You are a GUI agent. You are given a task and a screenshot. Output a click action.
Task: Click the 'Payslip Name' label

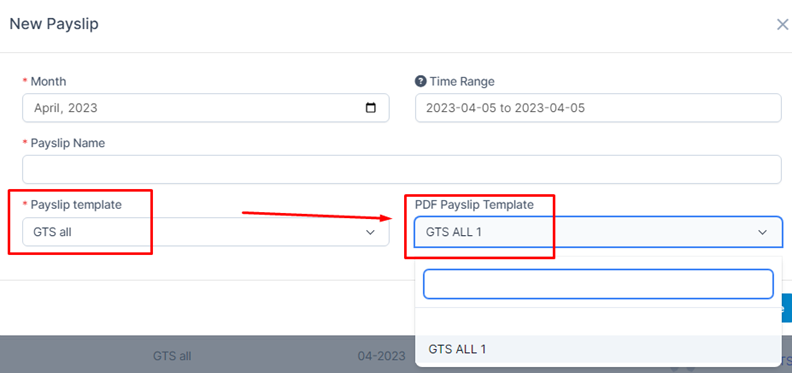pos(68,143)
